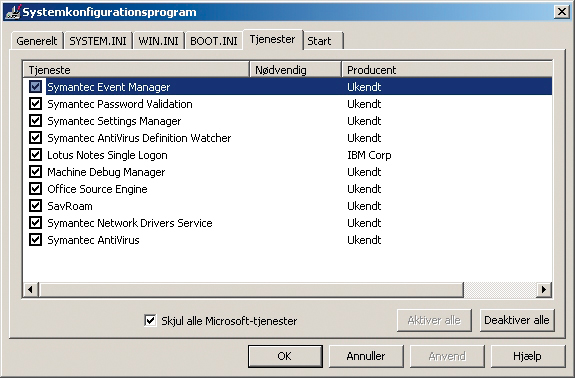Click the Systemkonfigurationsprogram title bar icon

(x=12, y=12)
